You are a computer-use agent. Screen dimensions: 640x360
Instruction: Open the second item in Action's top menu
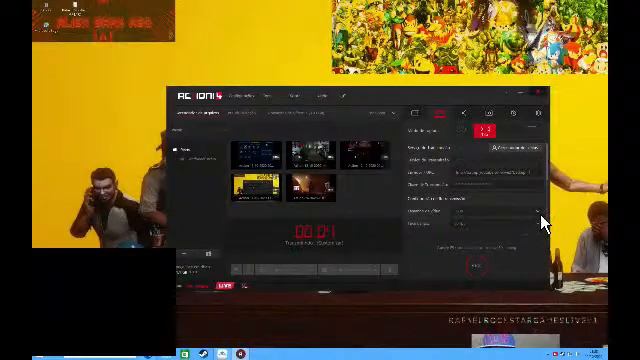[x=267, y=96]
